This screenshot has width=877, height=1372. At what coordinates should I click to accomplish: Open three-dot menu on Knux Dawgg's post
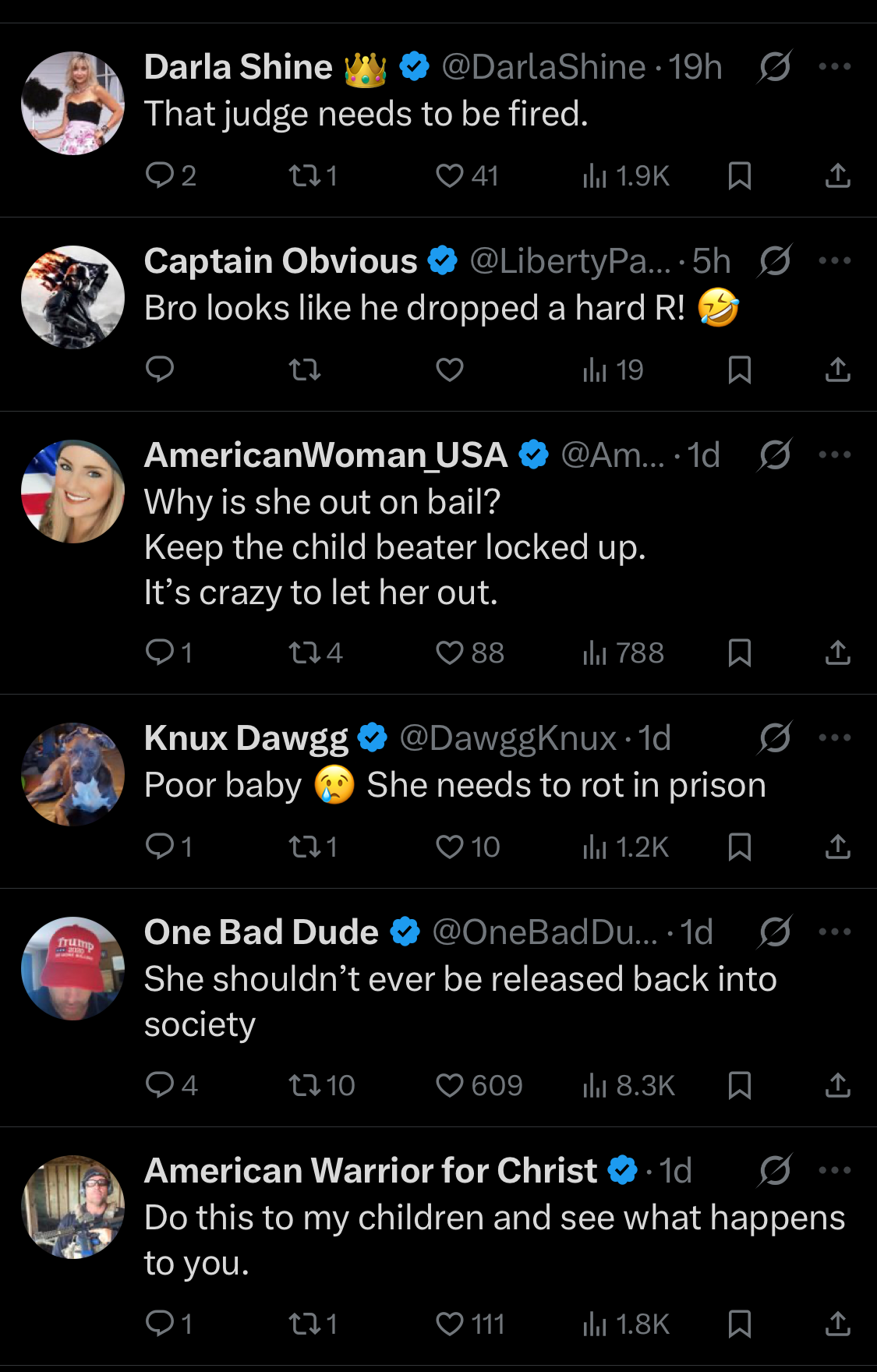click(834, 738)
